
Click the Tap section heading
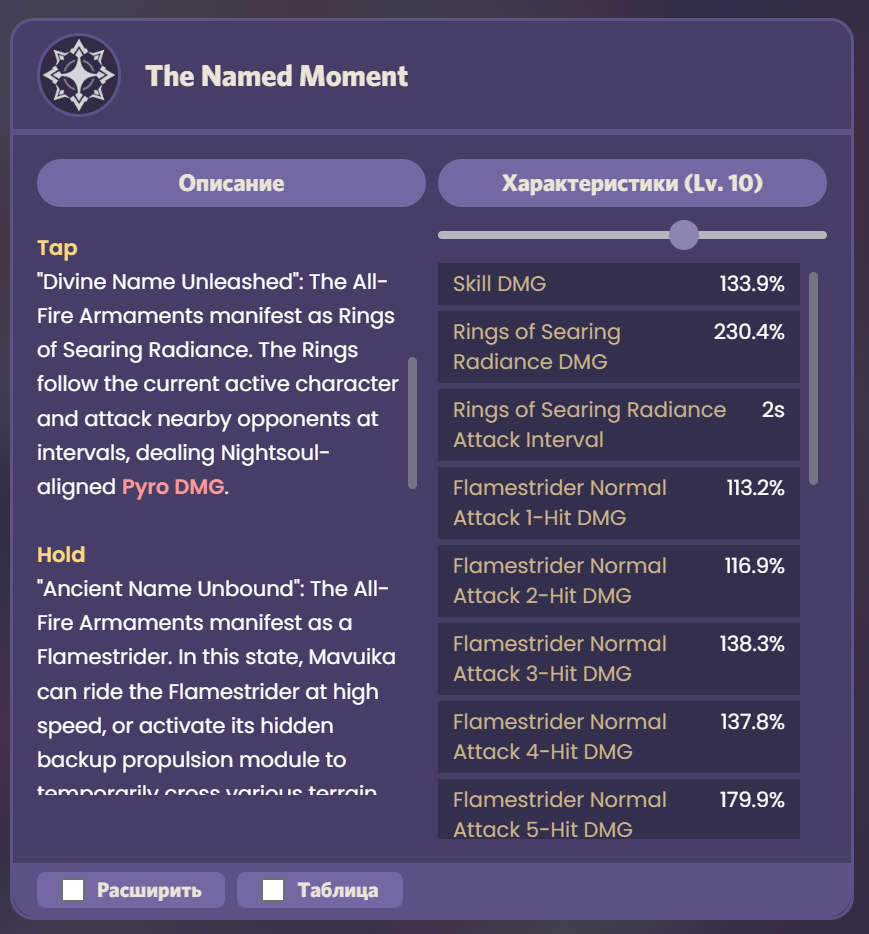coord(57,247)
